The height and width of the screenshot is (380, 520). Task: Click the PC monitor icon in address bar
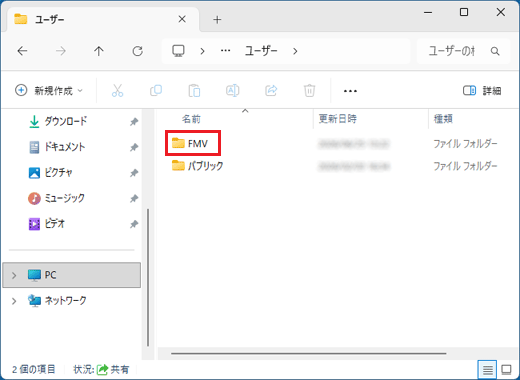point(178,51)
